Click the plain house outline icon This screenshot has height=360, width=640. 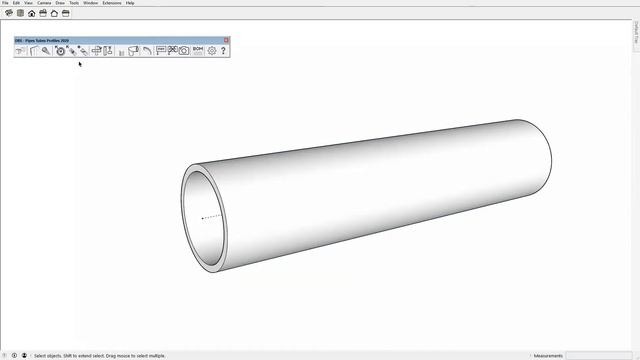click(54, 13)
